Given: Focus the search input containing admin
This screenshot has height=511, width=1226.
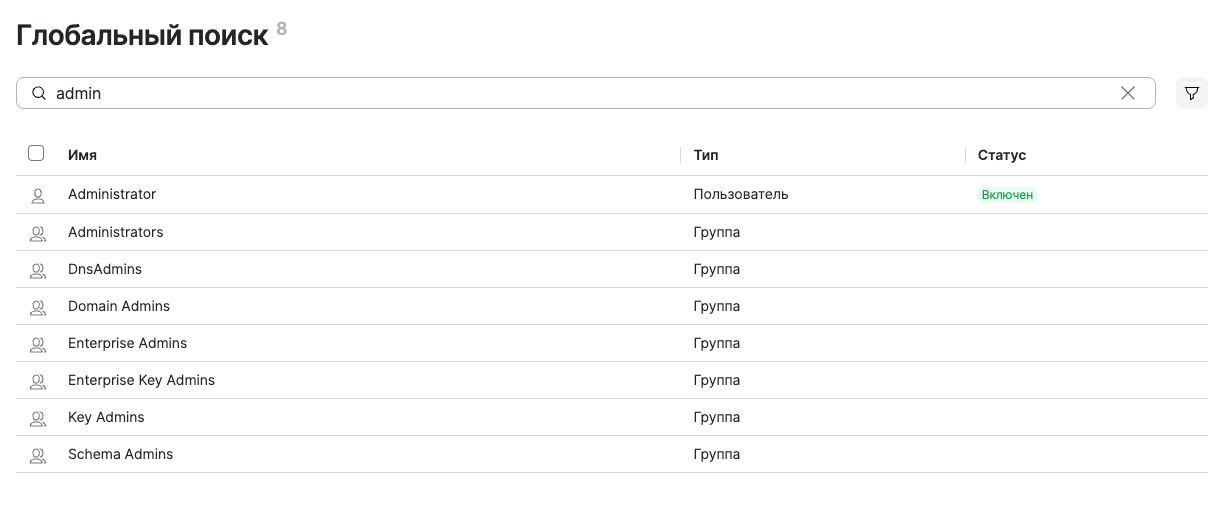Looking at the screenshot, I should (580, 93).
